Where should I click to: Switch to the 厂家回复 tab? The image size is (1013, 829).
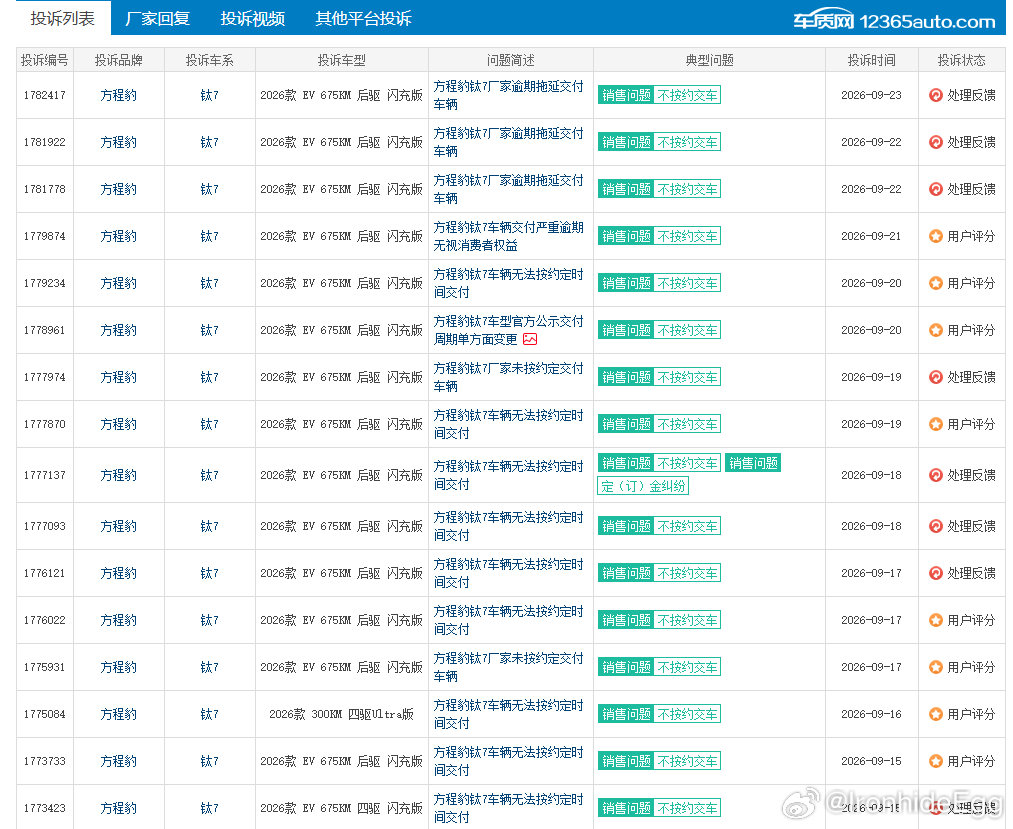158,18
